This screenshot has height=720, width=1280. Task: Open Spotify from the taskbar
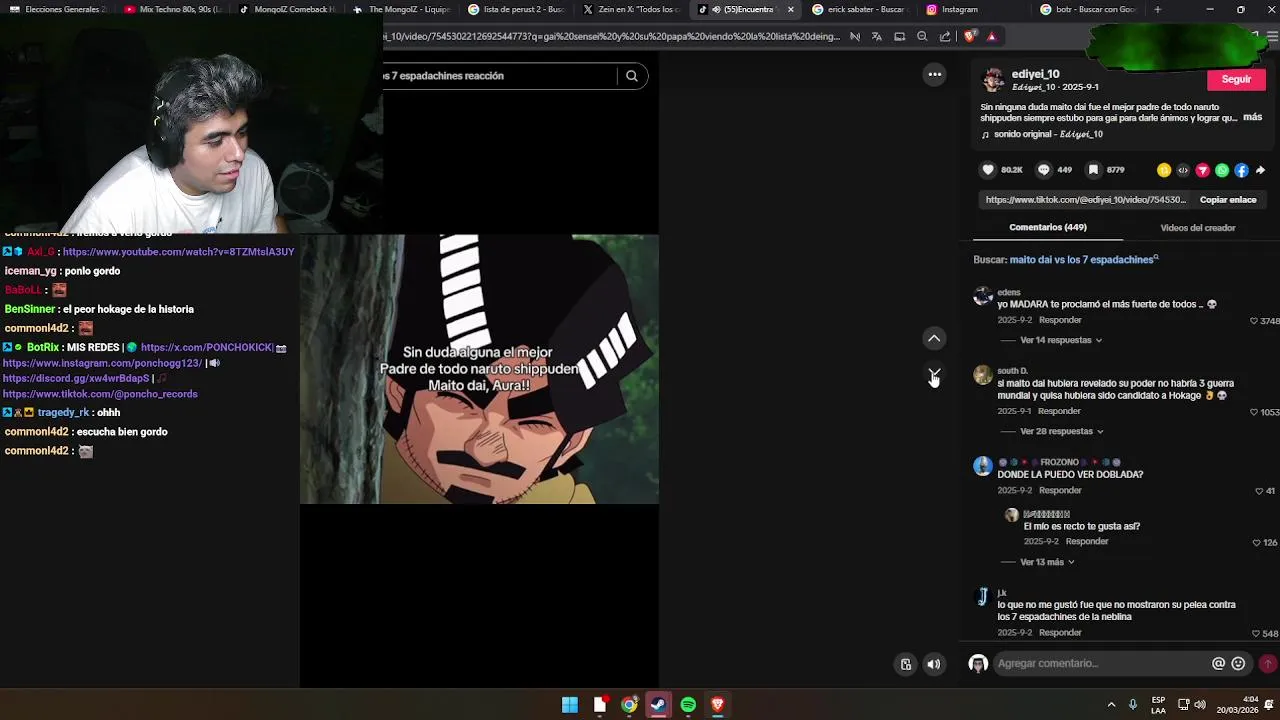(688, 705)
